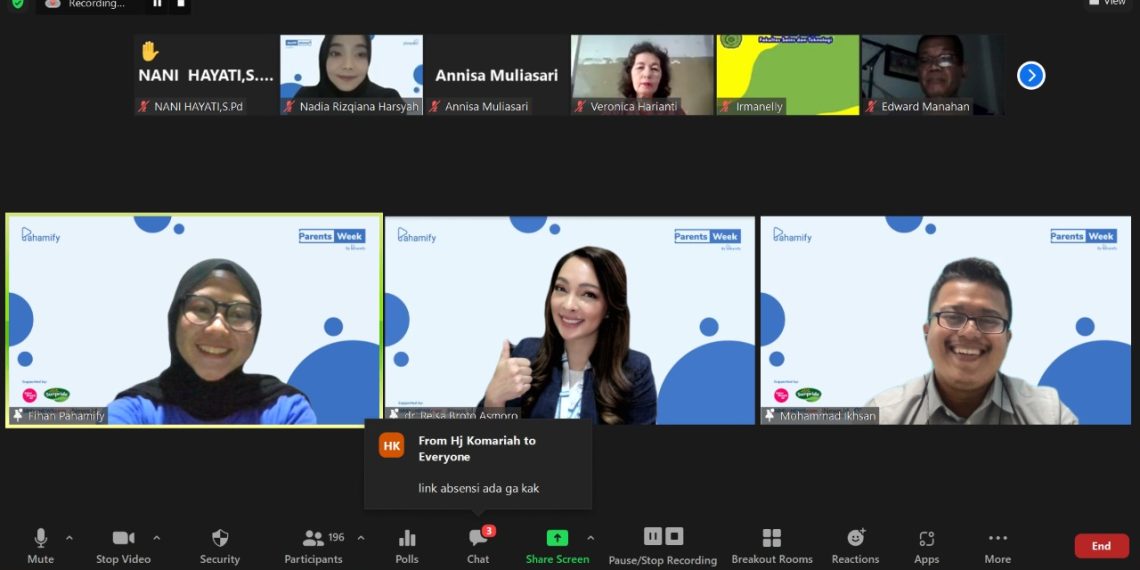Select Irmanelly's participant thumbnail
This screenshot has height=570, width=1140.
(x=788, y=75)
